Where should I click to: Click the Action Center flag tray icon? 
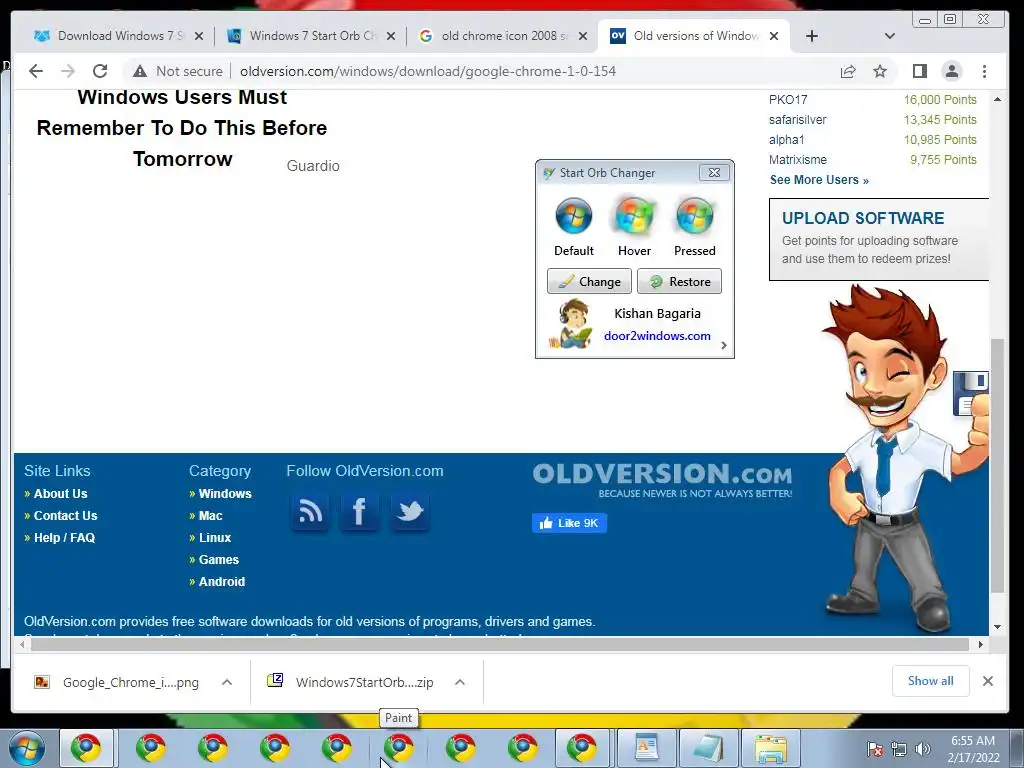coord(876,749)
